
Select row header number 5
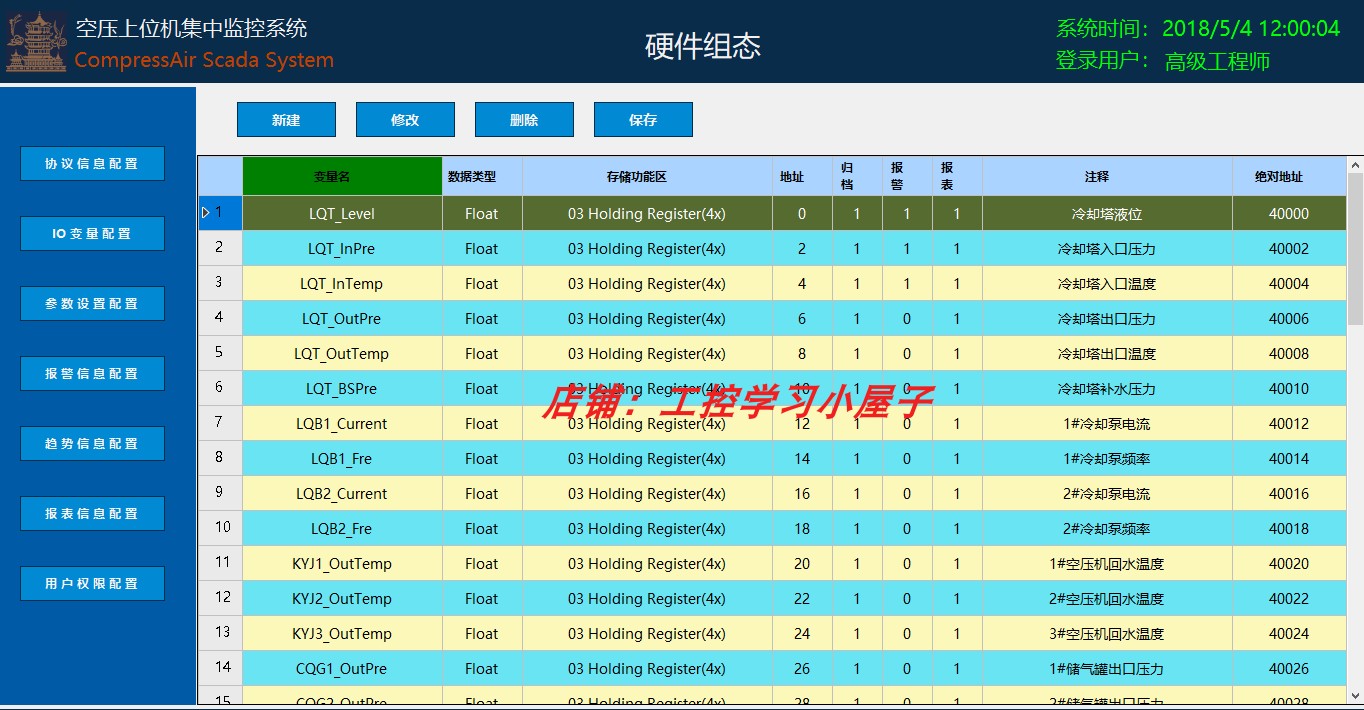click(220, 353)
